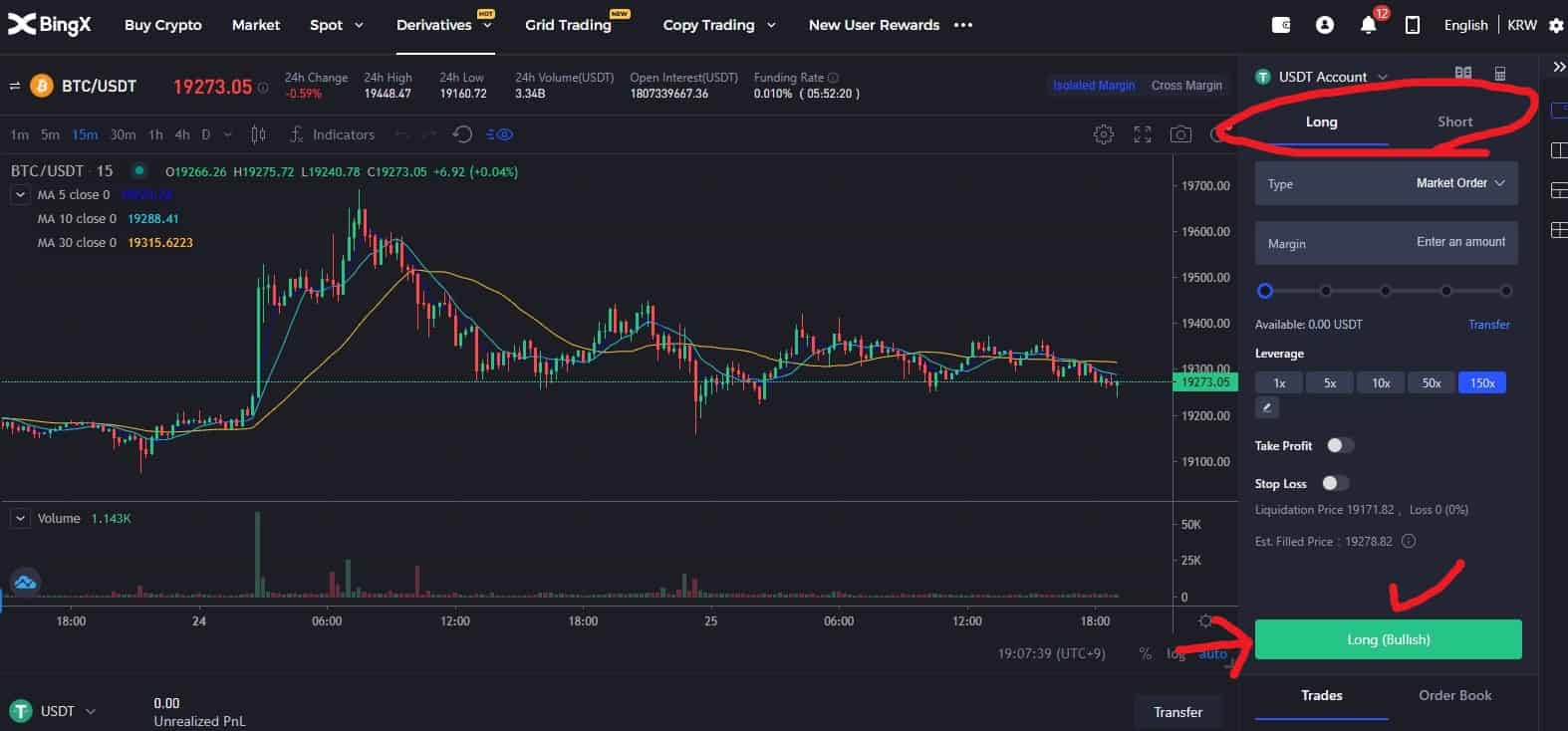Click the reset chart icon
Screen dimensions: 1568x731
(x=462, y=134)
